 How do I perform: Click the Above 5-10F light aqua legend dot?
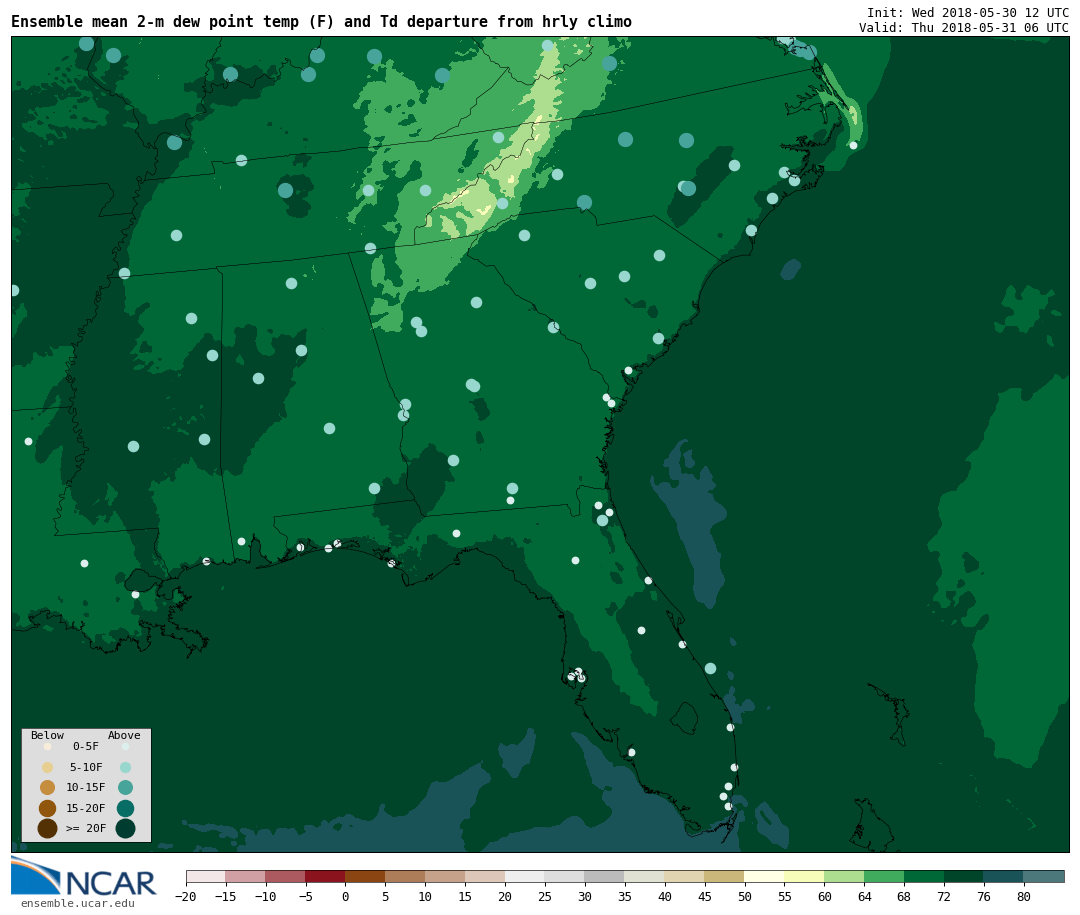click(x=125, y=767)
